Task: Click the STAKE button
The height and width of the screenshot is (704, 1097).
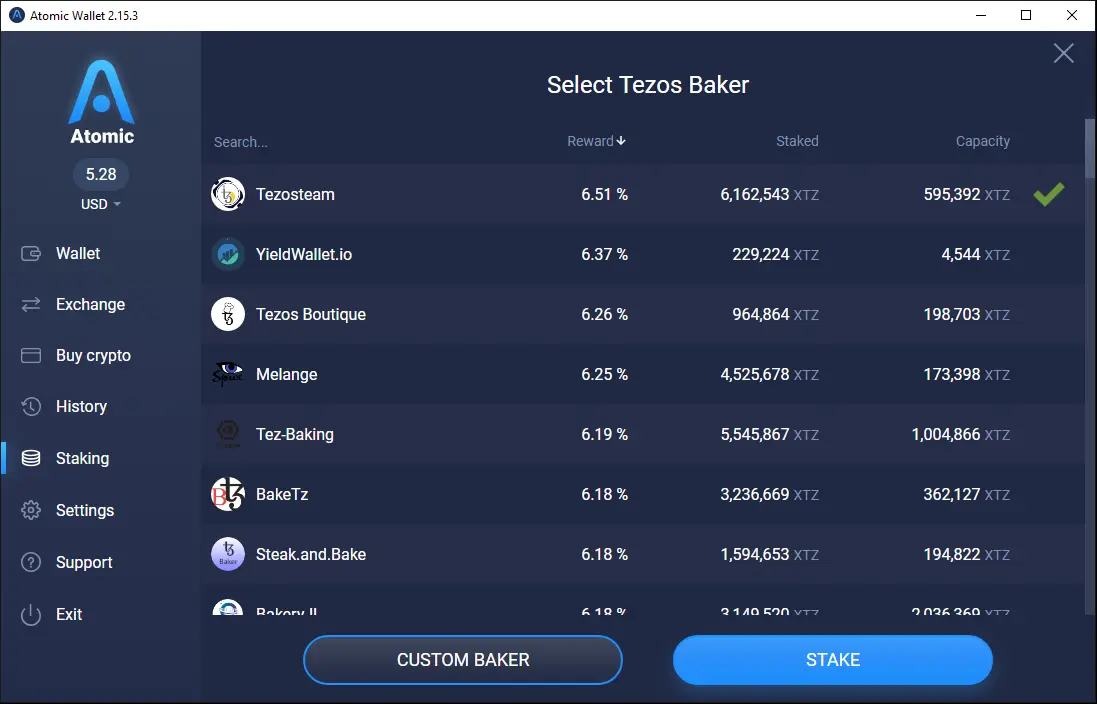Action: 833,660
